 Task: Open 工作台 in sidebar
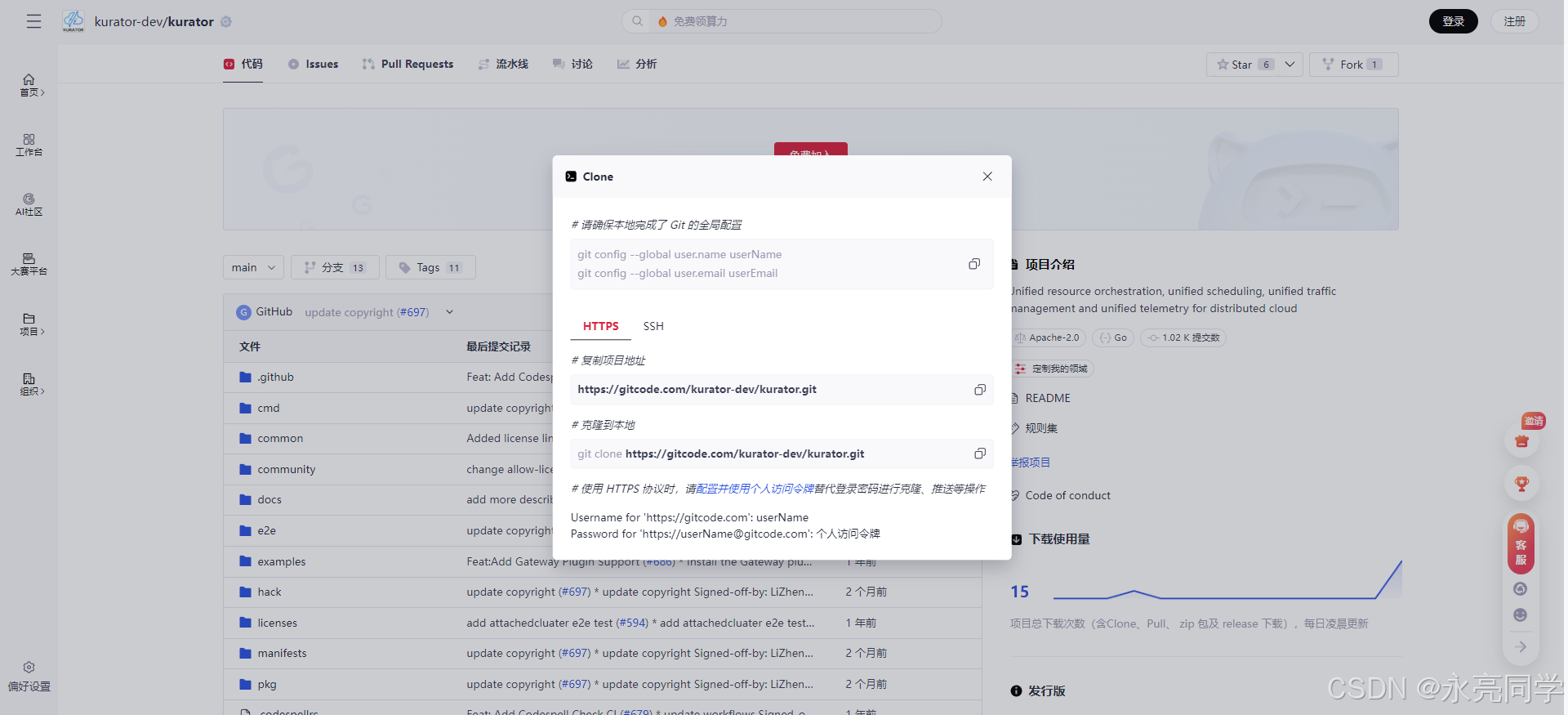[29, 145]
